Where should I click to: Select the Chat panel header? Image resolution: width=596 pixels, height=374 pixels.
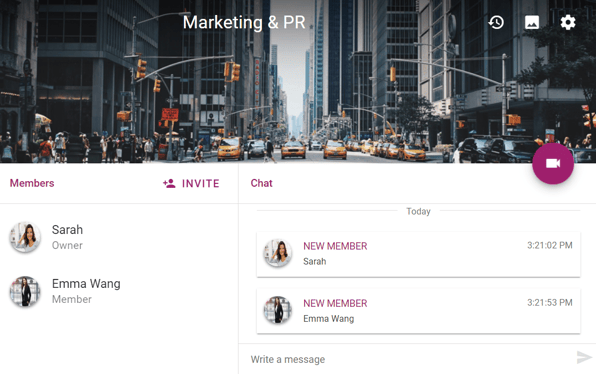(x=262, y=183)
